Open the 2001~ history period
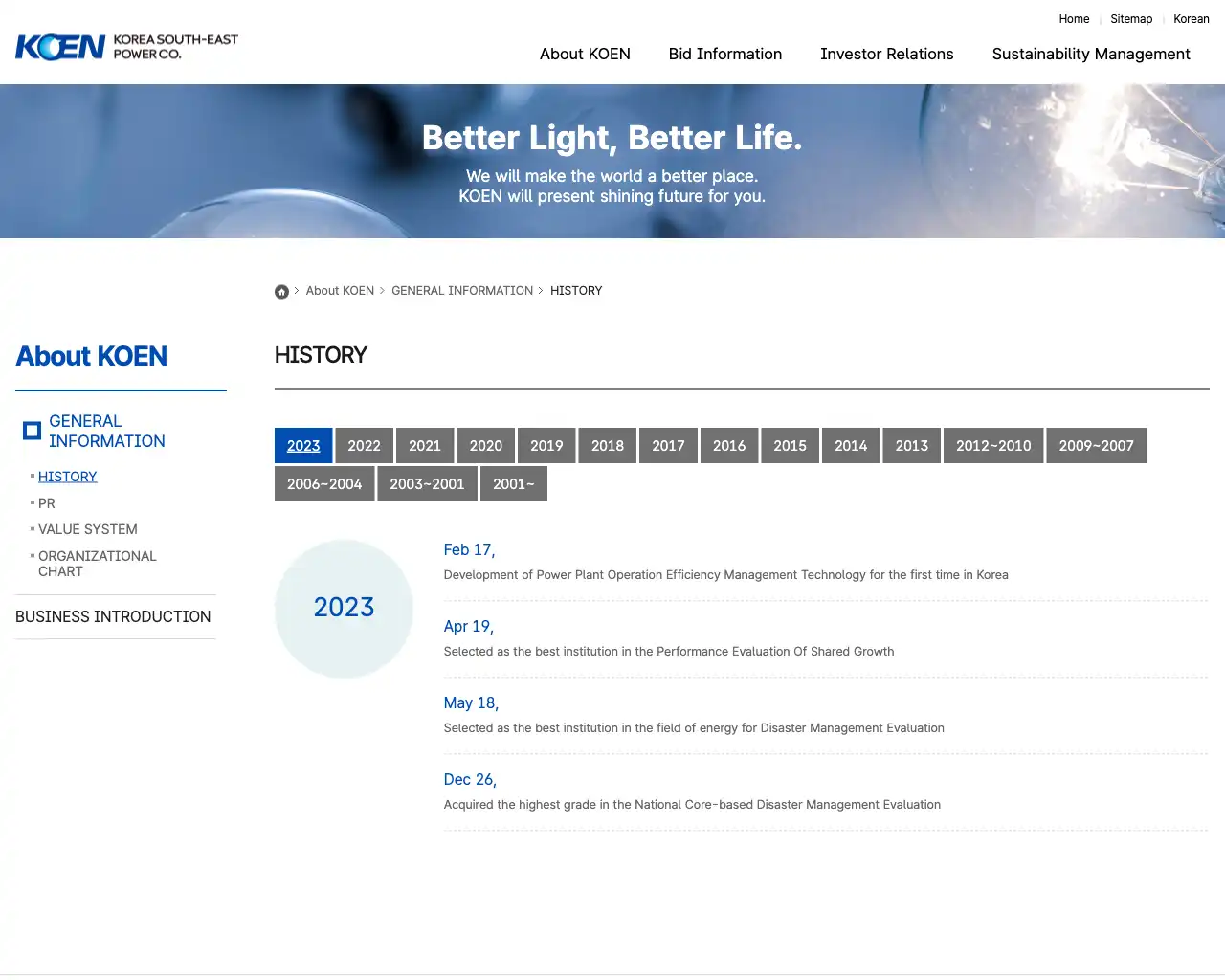Viewport: 1225px width, 980px height. click(x=514, y=483)
